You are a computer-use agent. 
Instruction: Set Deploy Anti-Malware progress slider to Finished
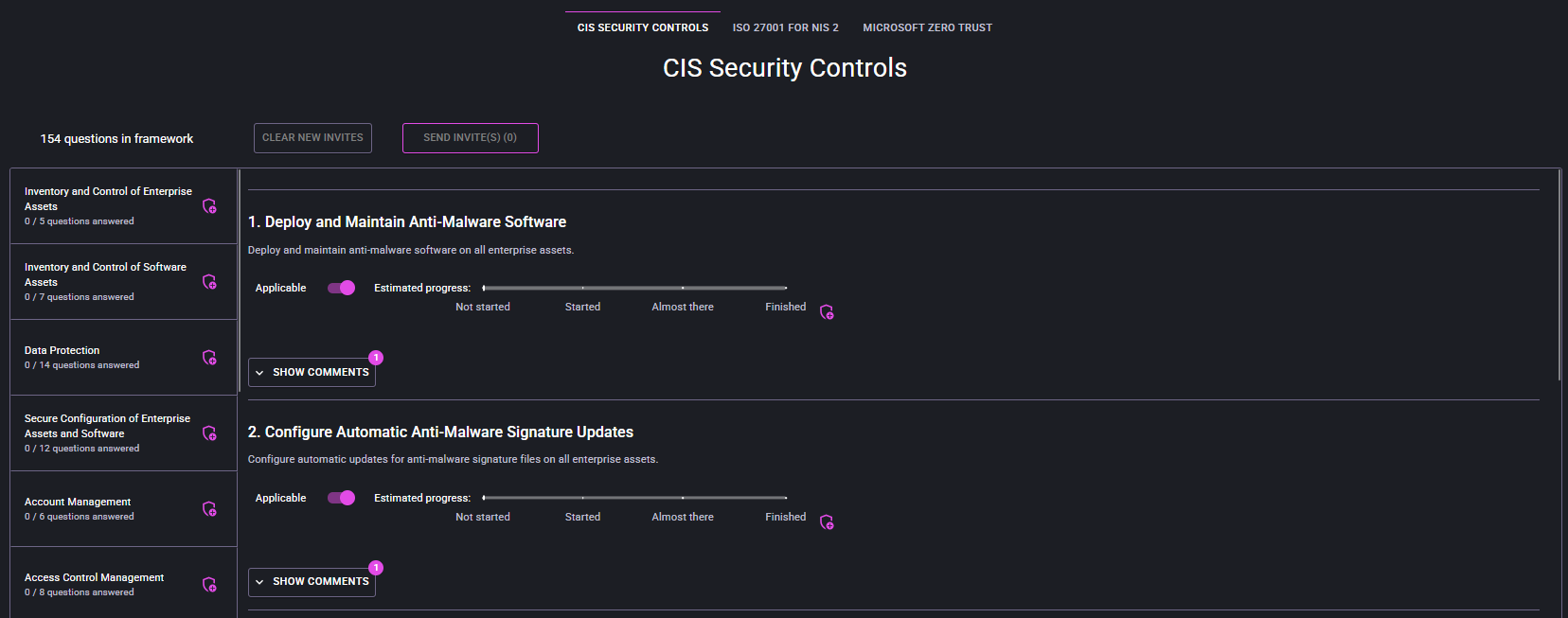[786, 288]
